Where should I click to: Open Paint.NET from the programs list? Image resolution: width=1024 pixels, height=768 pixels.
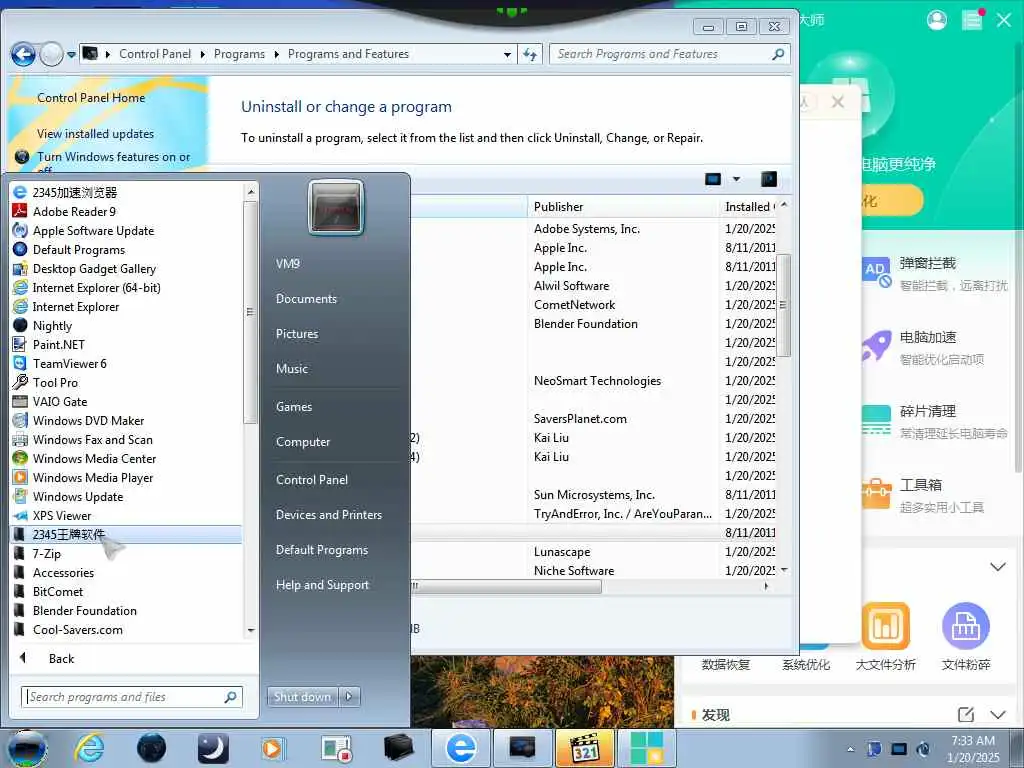coord(58,344)
